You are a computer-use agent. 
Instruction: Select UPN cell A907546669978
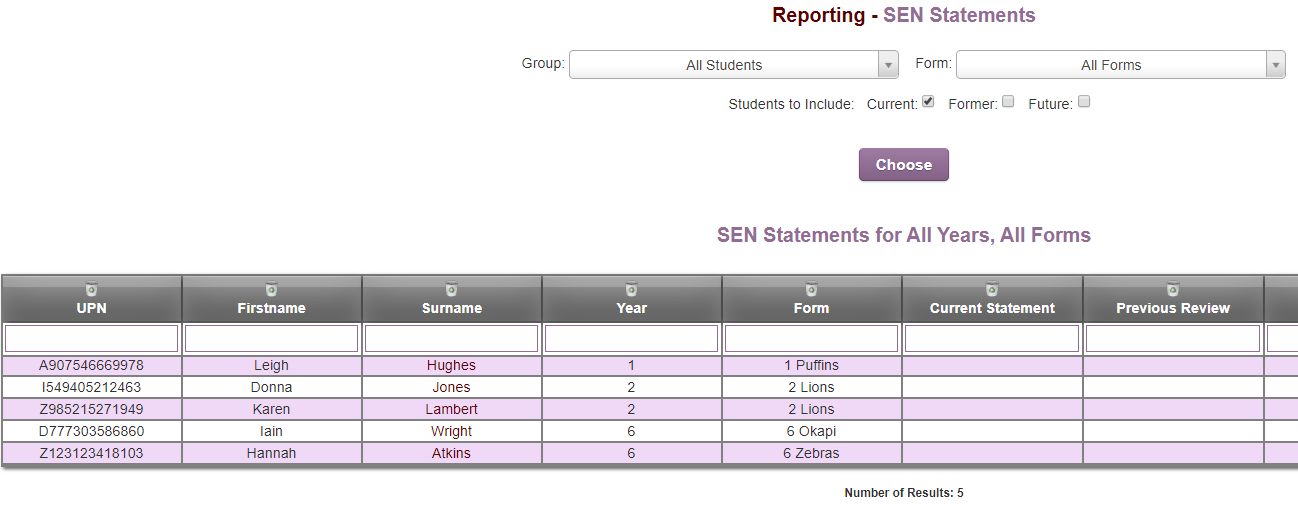pos(91,365)
